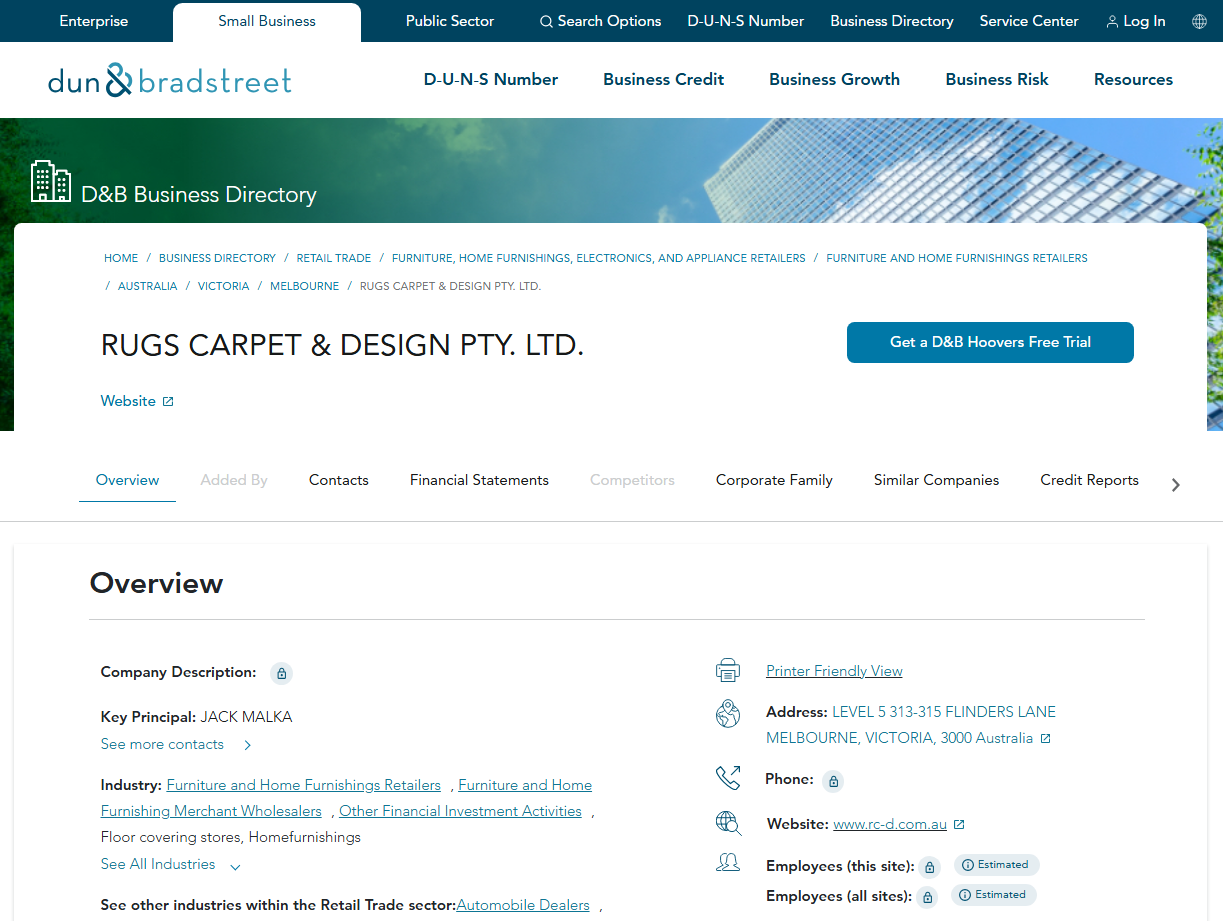
Task: Open Corporate Family tab
Action: click(x=774, y=480)
